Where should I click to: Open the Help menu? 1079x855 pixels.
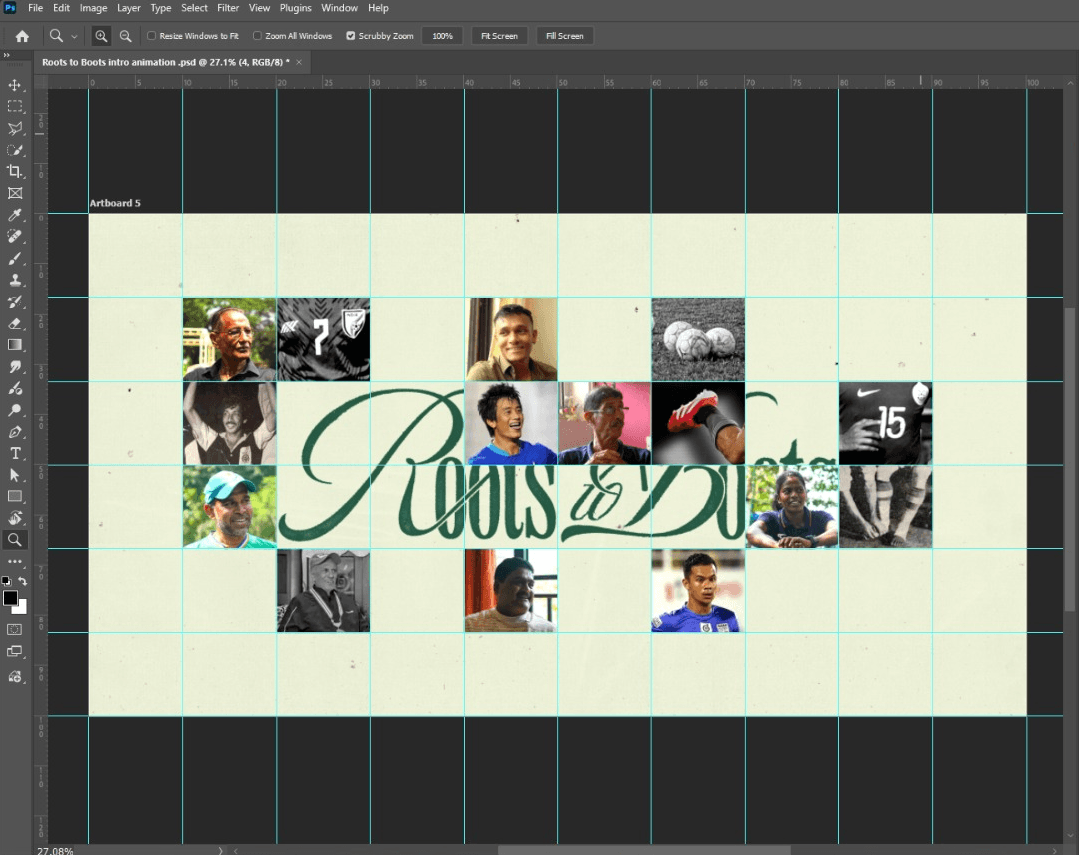point(378,8)
